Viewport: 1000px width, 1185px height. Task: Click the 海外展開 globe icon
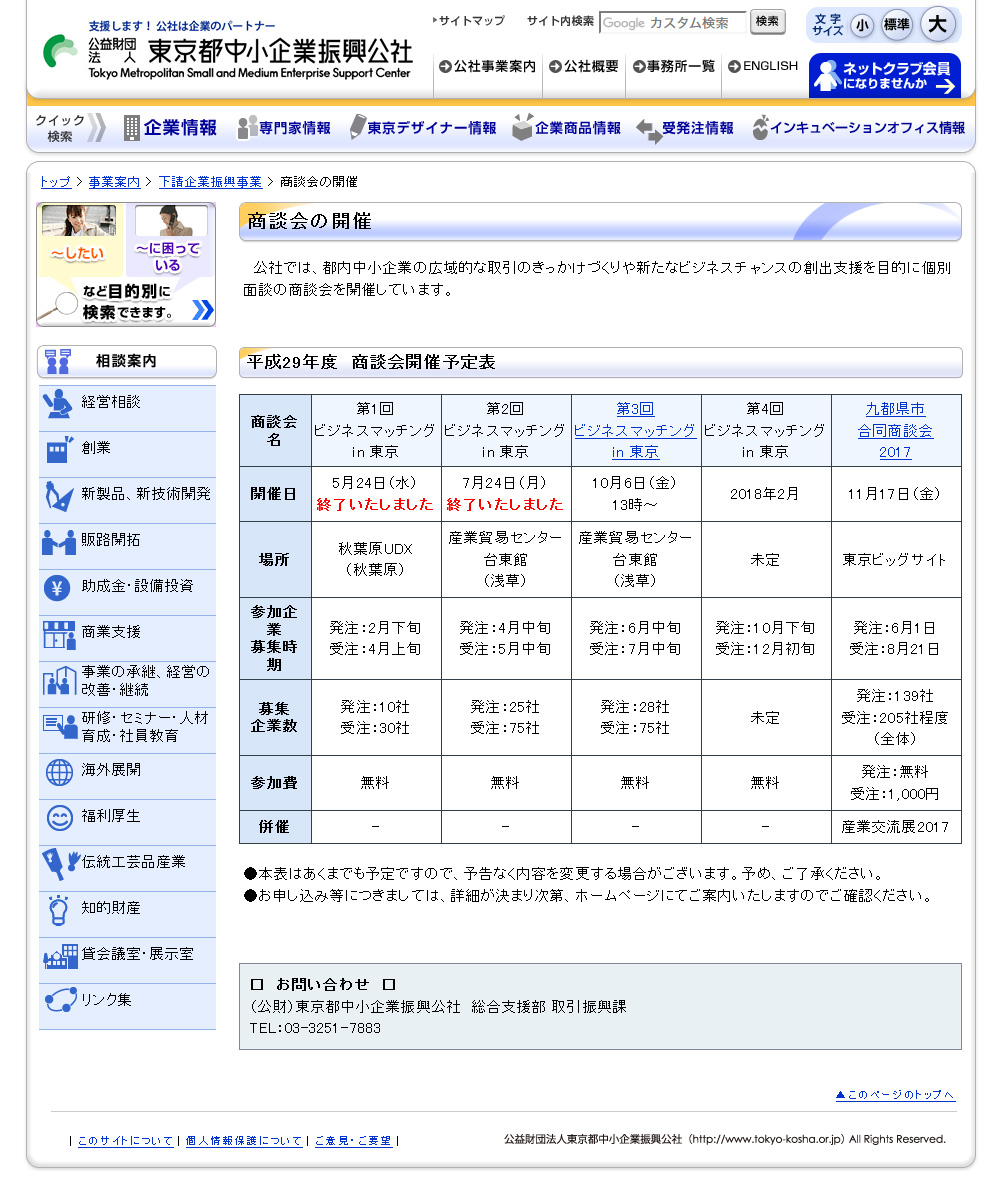point(59,772)
